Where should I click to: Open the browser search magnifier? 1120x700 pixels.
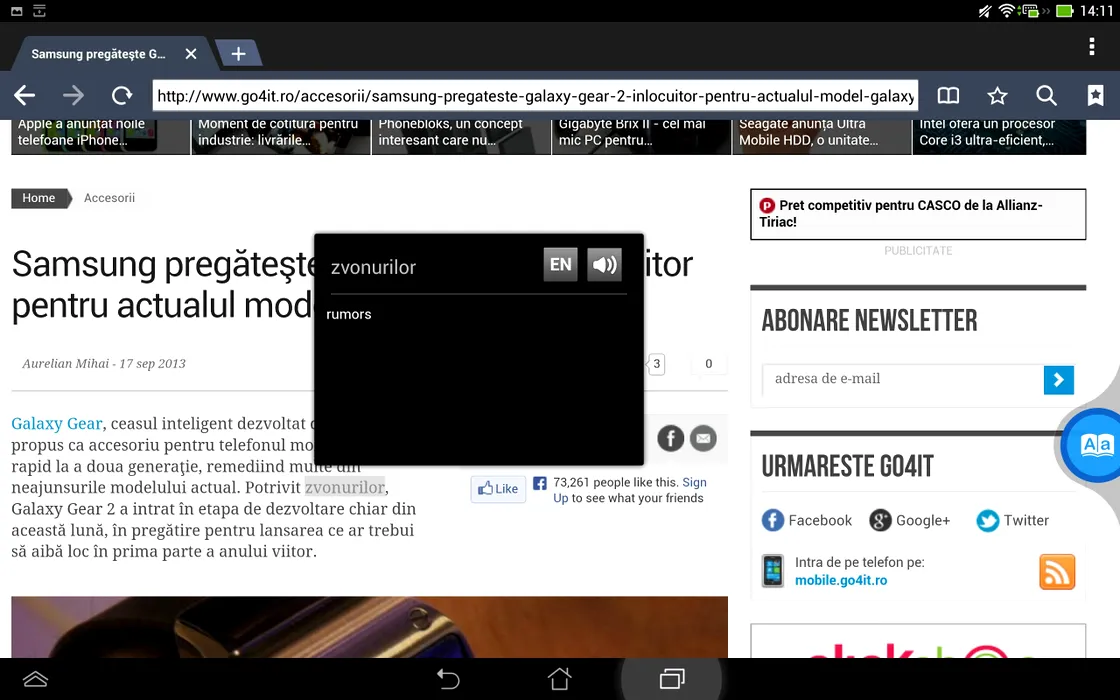(x=1046, y=96)
